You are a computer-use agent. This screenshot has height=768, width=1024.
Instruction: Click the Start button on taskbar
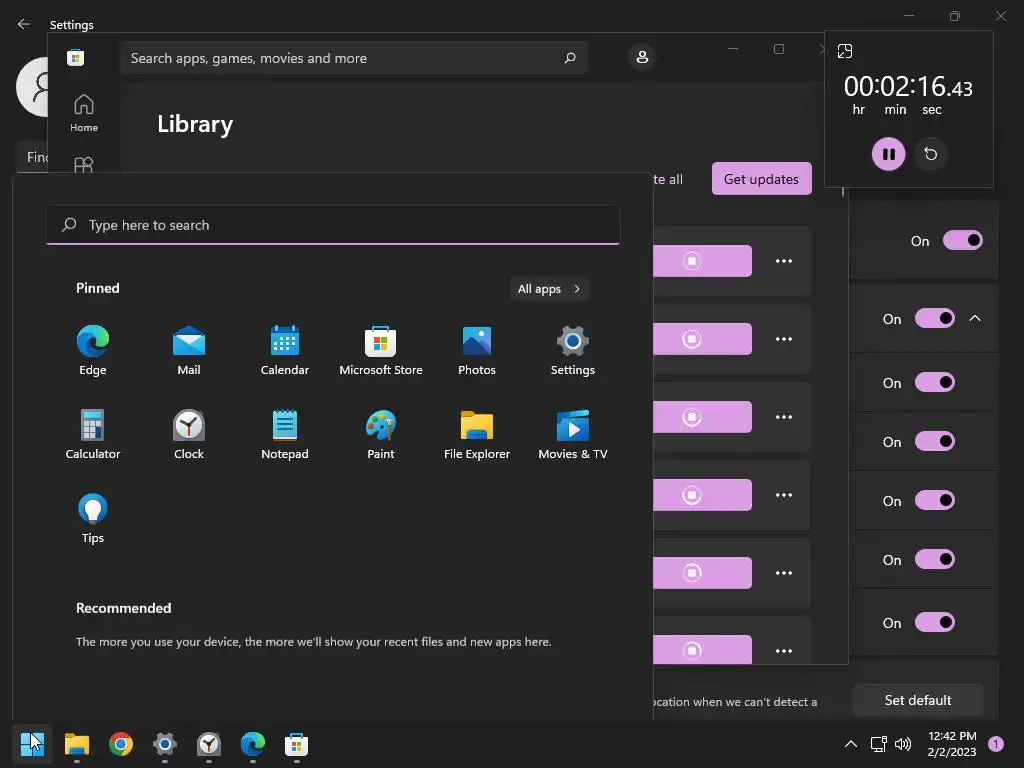32,744
